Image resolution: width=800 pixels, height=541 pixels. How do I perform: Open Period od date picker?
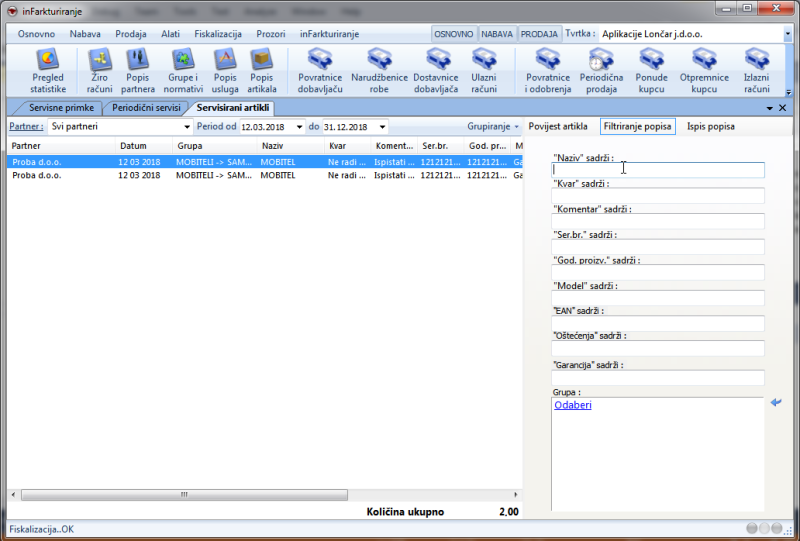coord(299,127)
